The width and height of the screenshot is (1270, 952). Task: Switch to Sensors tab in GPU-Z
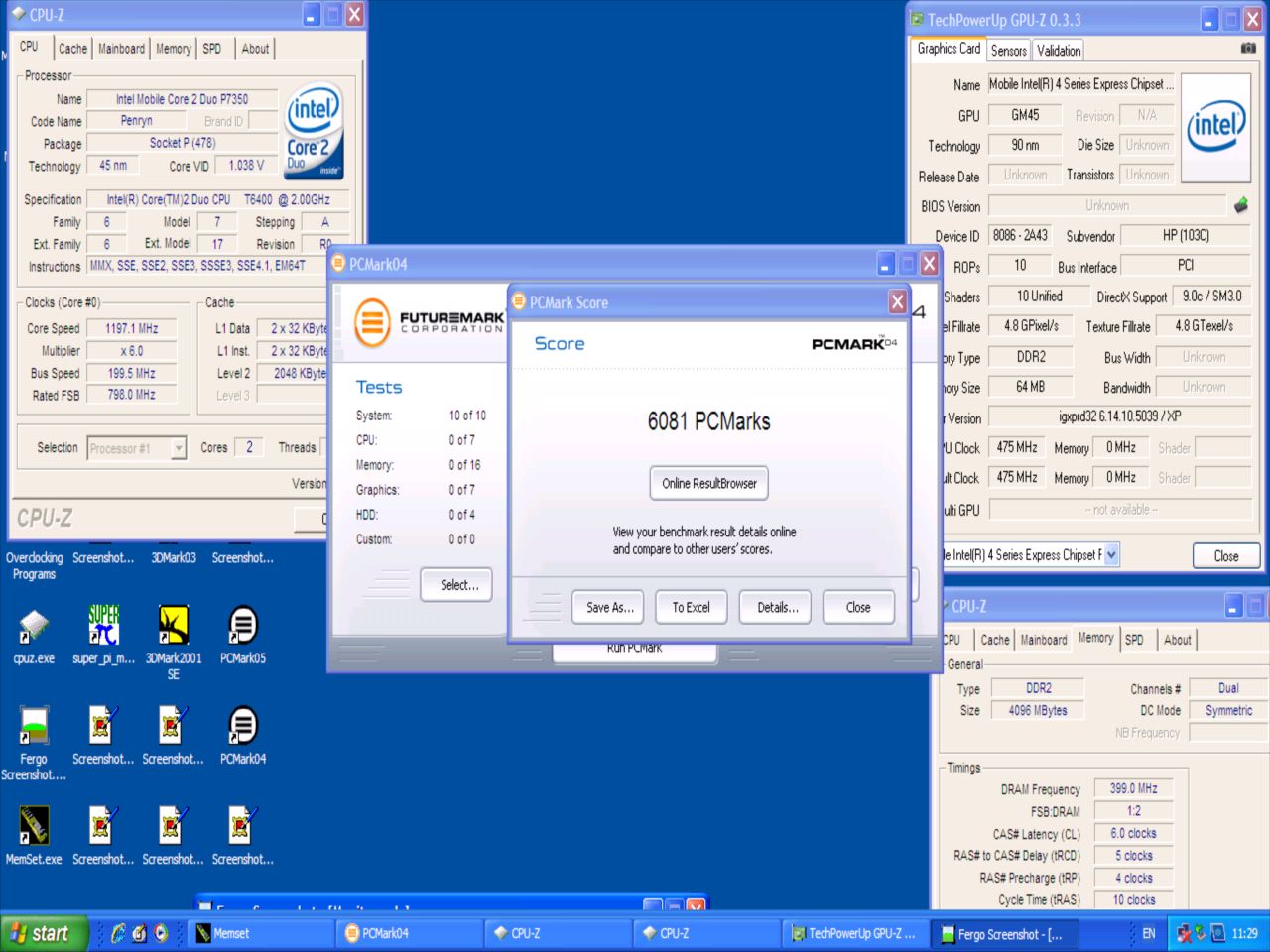click(x=1009, y=51)
